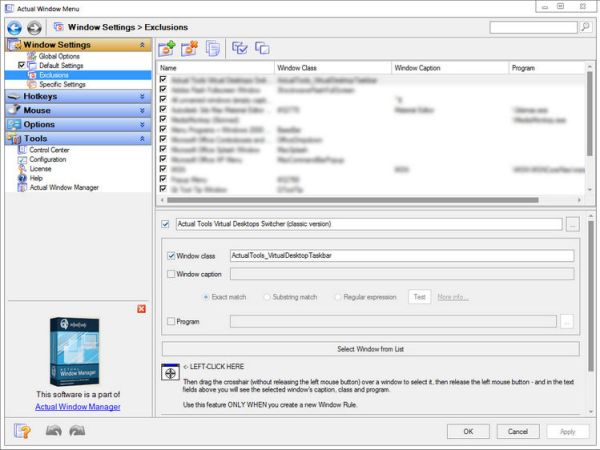The image size is (600, 450).
Task: Expand the Mouse section
Action: (x=142, y=111)
